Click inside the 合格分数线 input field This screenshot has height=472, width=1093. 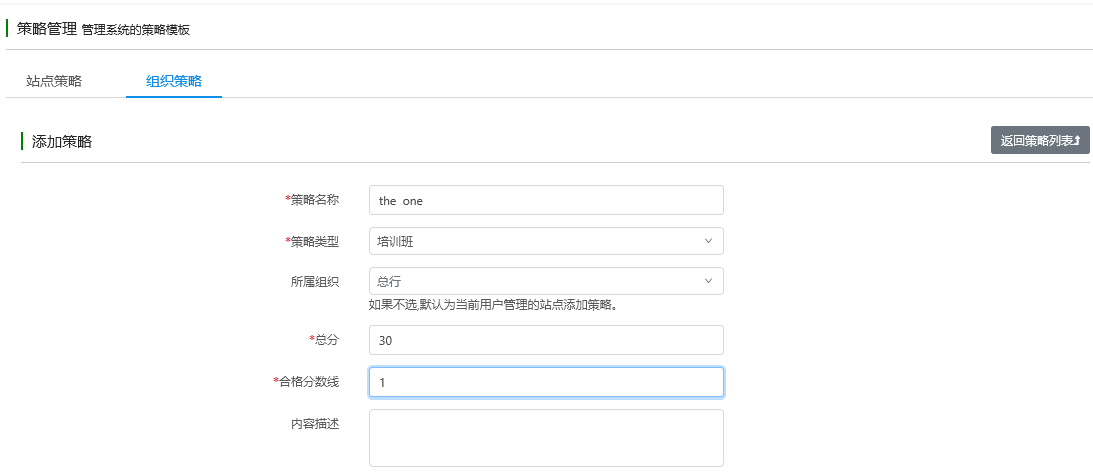tap(546, 382)
